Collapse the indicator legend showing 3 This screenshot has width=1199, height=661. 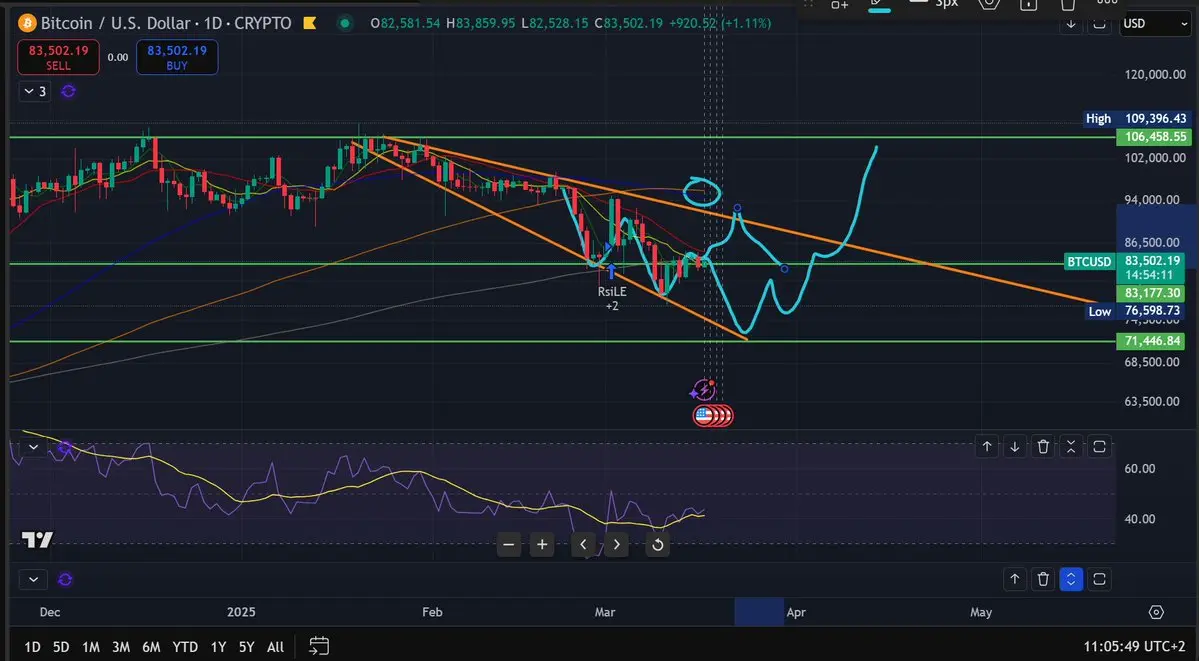[36, 92]
